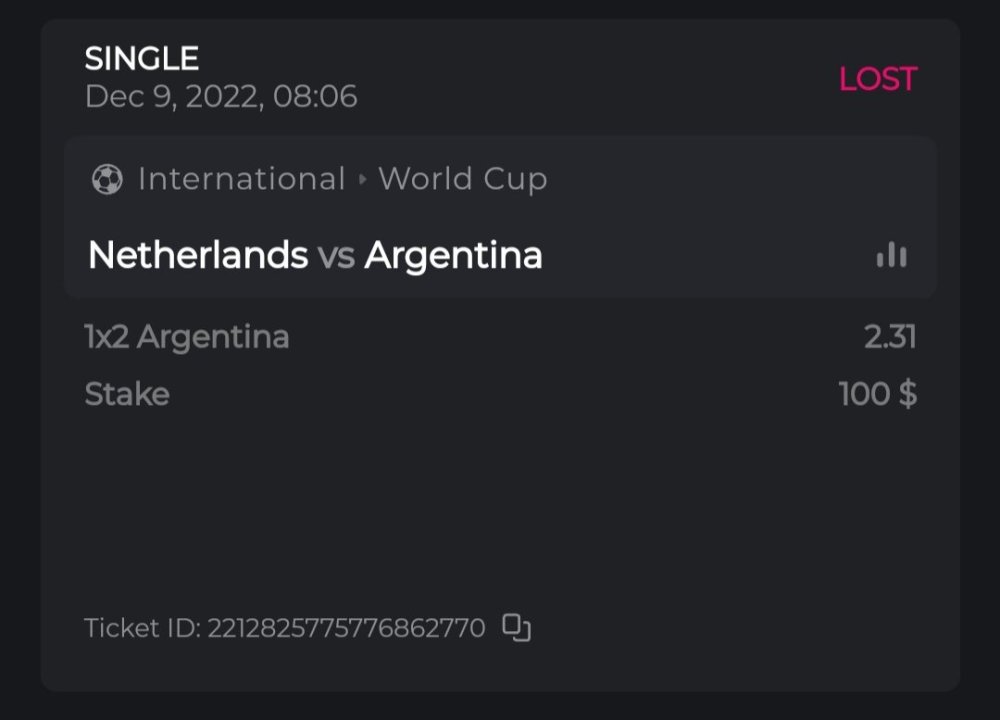
Task: Click empty area below Stake row
Action: click(x=500, y=500)
